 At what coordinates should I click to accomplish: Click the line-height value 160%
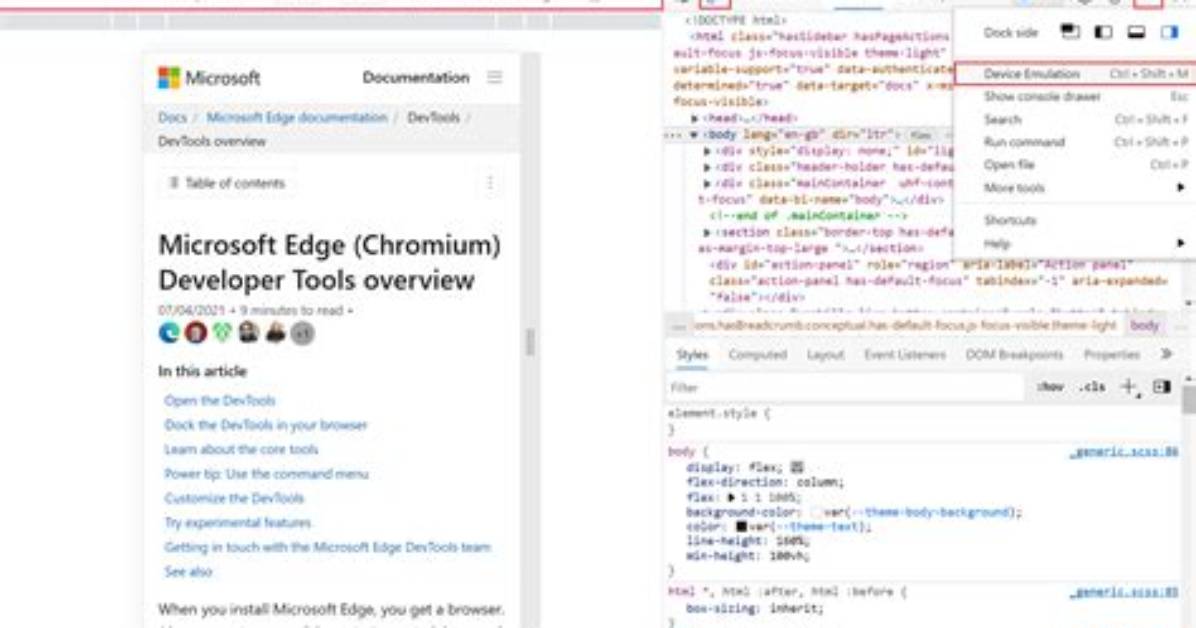(792, 541)
